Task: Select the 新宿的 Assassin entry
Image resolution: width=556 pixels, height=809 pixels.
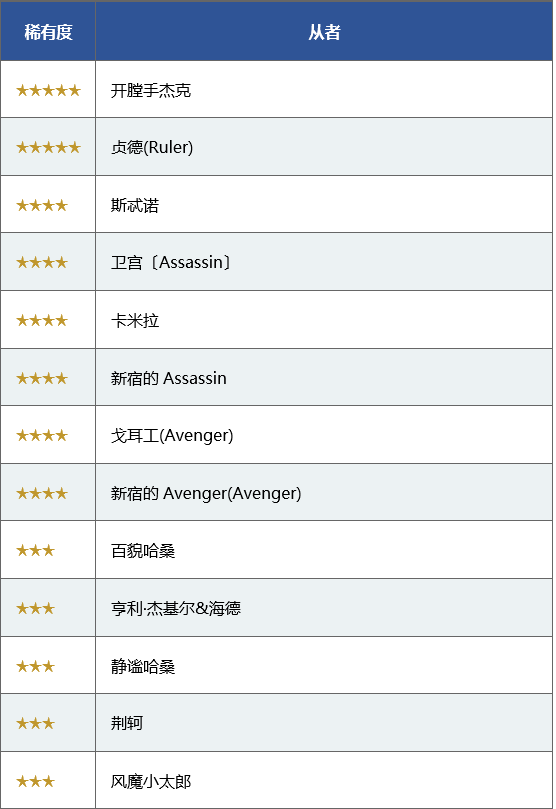Action: 168,379
